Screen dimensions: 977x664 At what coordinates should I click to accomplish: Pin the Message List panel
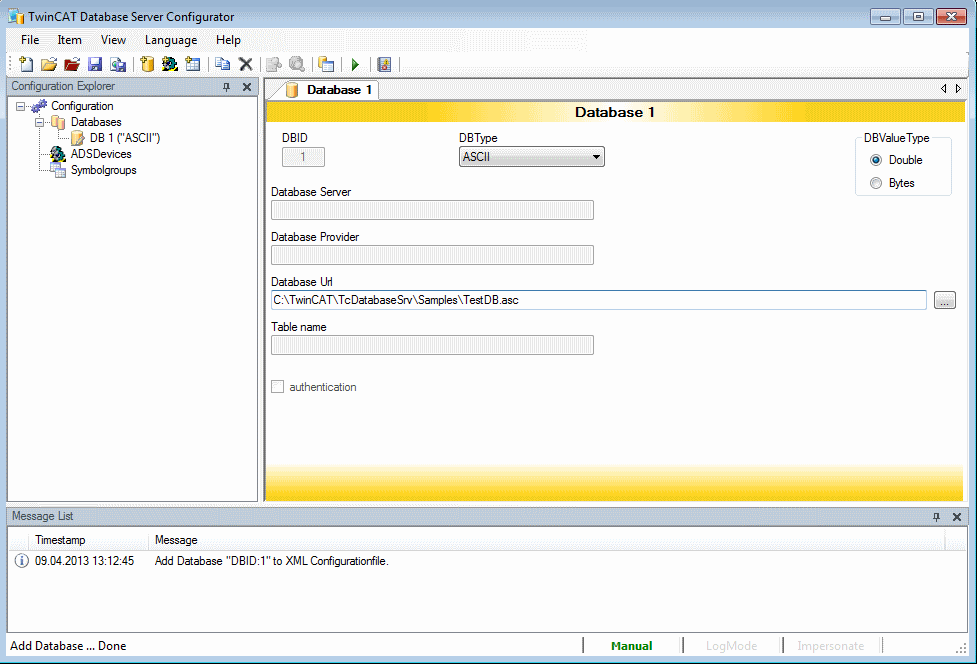(936, 517)
